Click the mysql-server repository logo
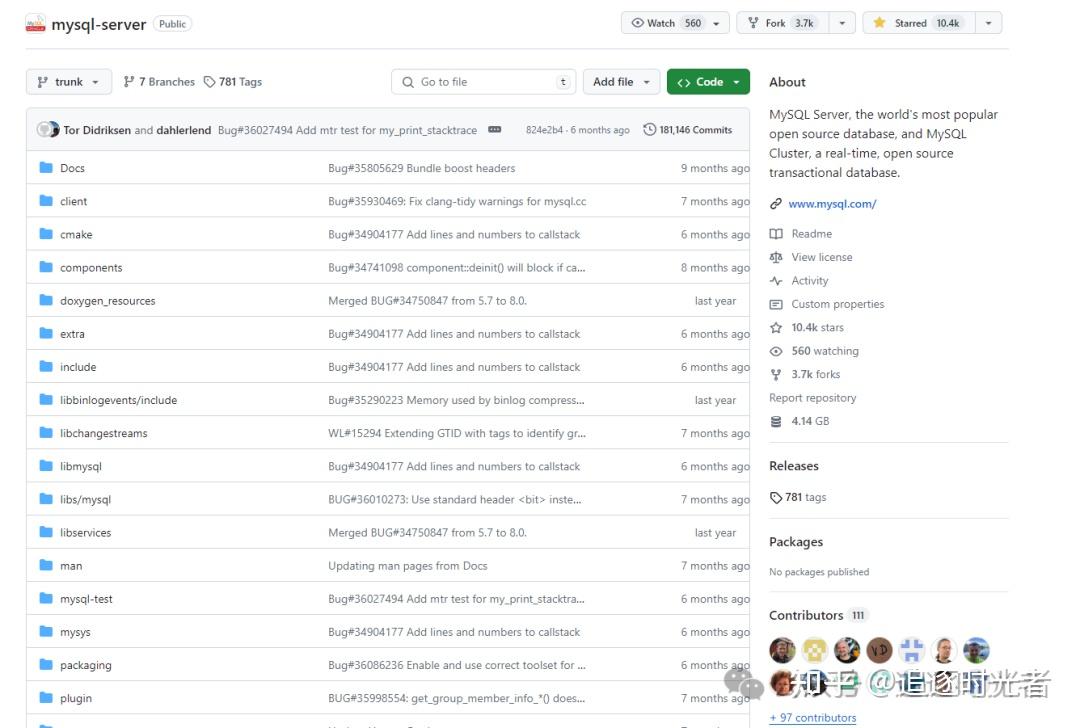1080x728 pixels. 35,24
